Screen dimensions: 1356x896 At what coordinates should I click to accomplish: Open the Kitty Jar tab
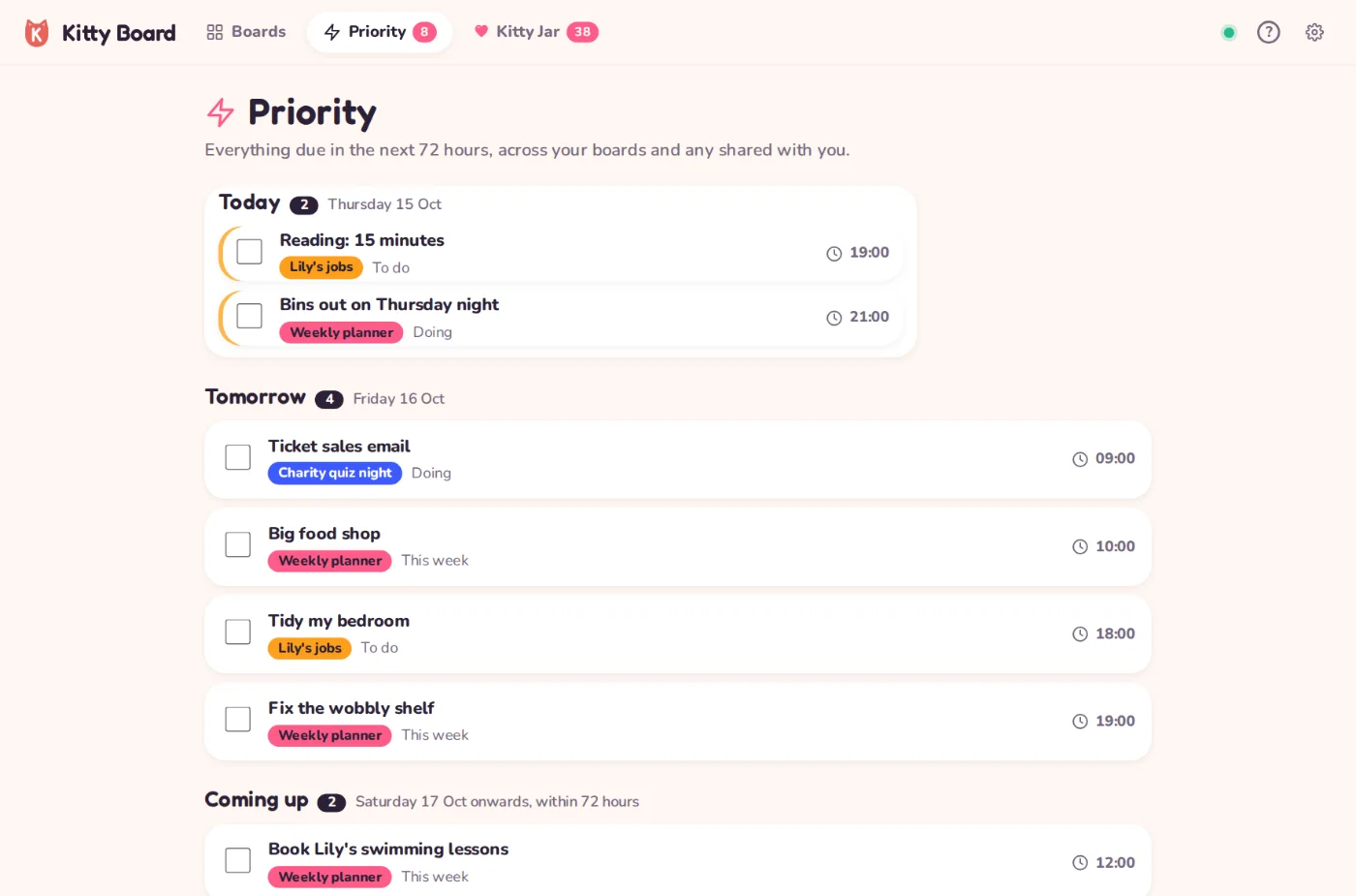(x=536, y=32)
